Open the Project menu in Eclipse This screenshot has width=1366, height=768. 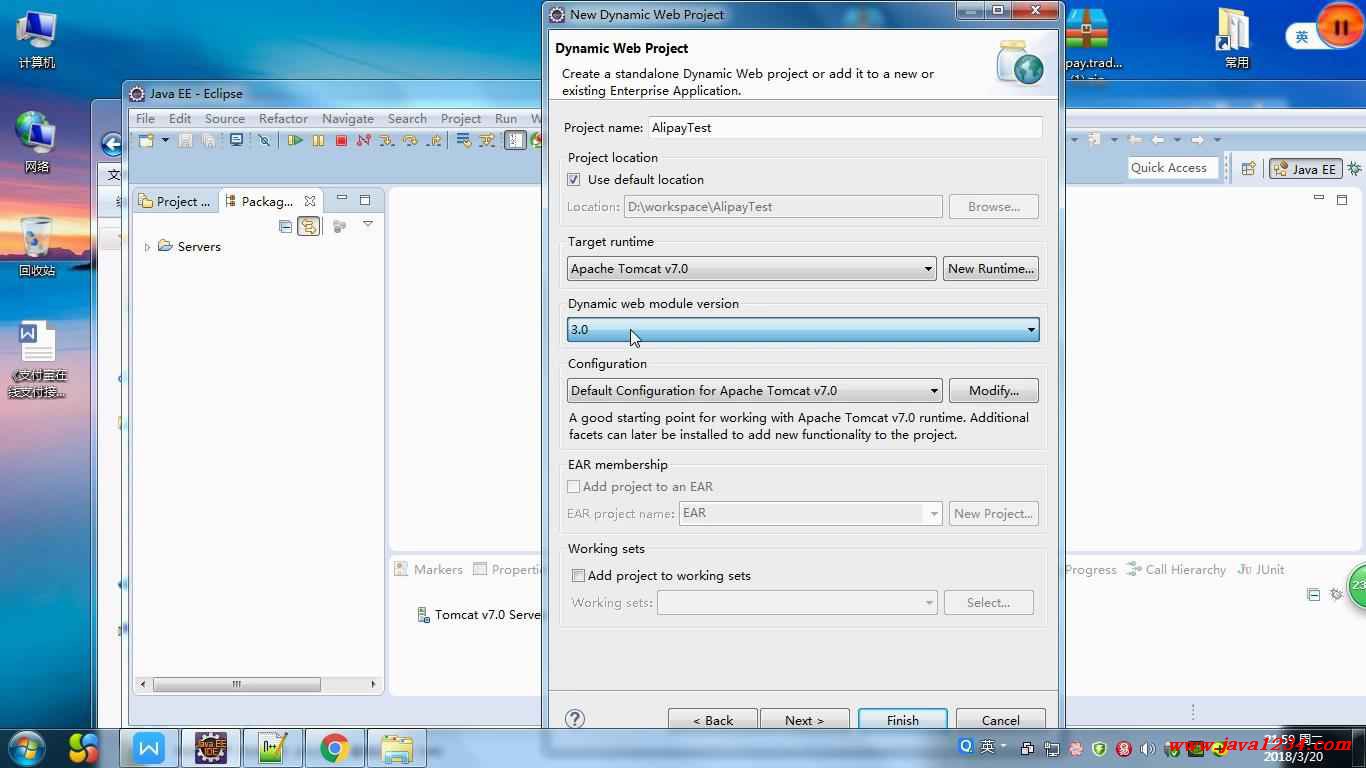[461, 118]
